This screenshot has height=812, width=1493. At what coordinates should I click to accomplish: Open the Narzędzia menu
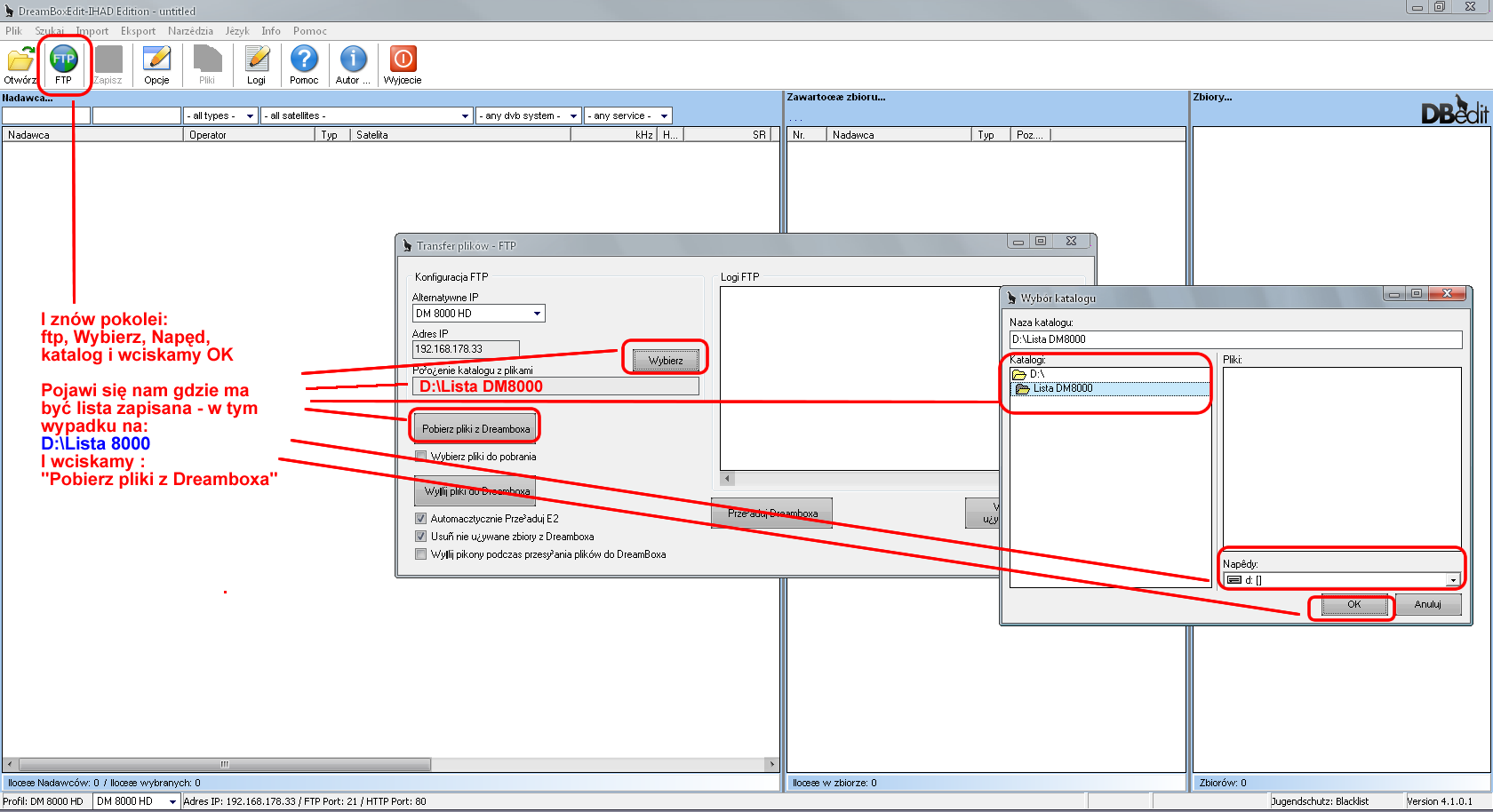pos(190,31)
